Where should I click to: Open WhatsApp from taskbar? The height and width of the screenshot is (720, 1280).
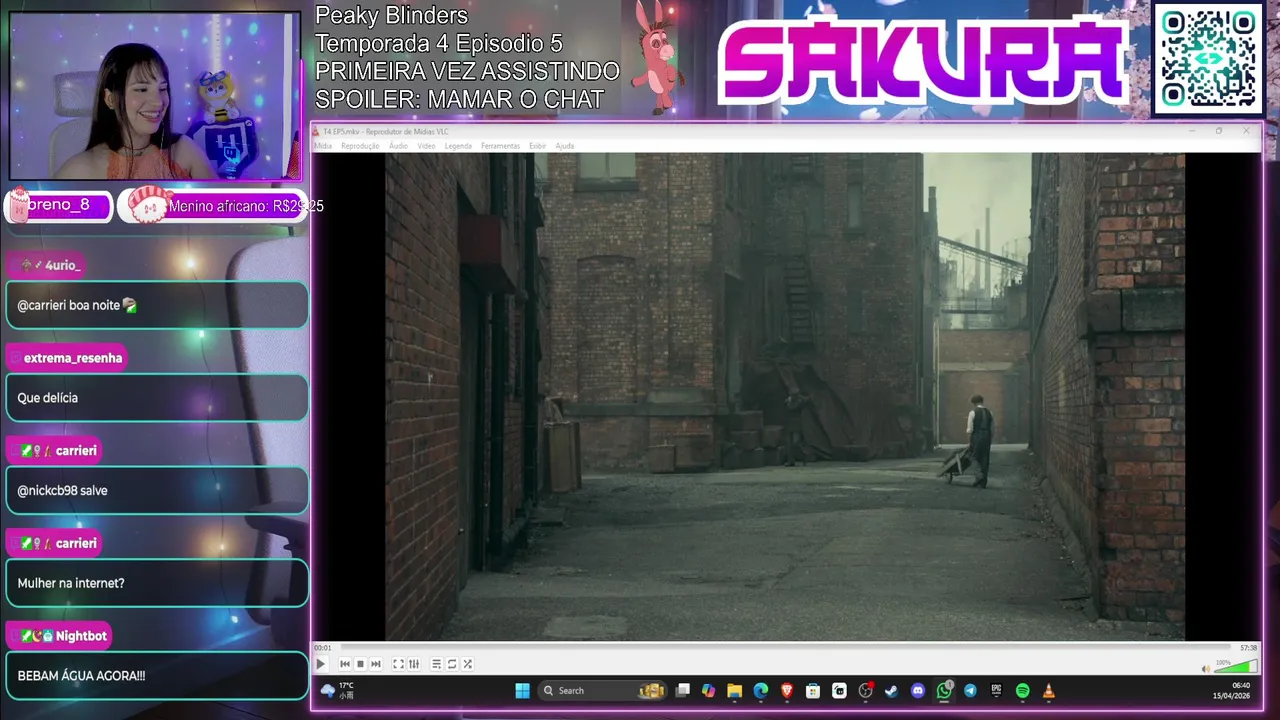(944, 690)
